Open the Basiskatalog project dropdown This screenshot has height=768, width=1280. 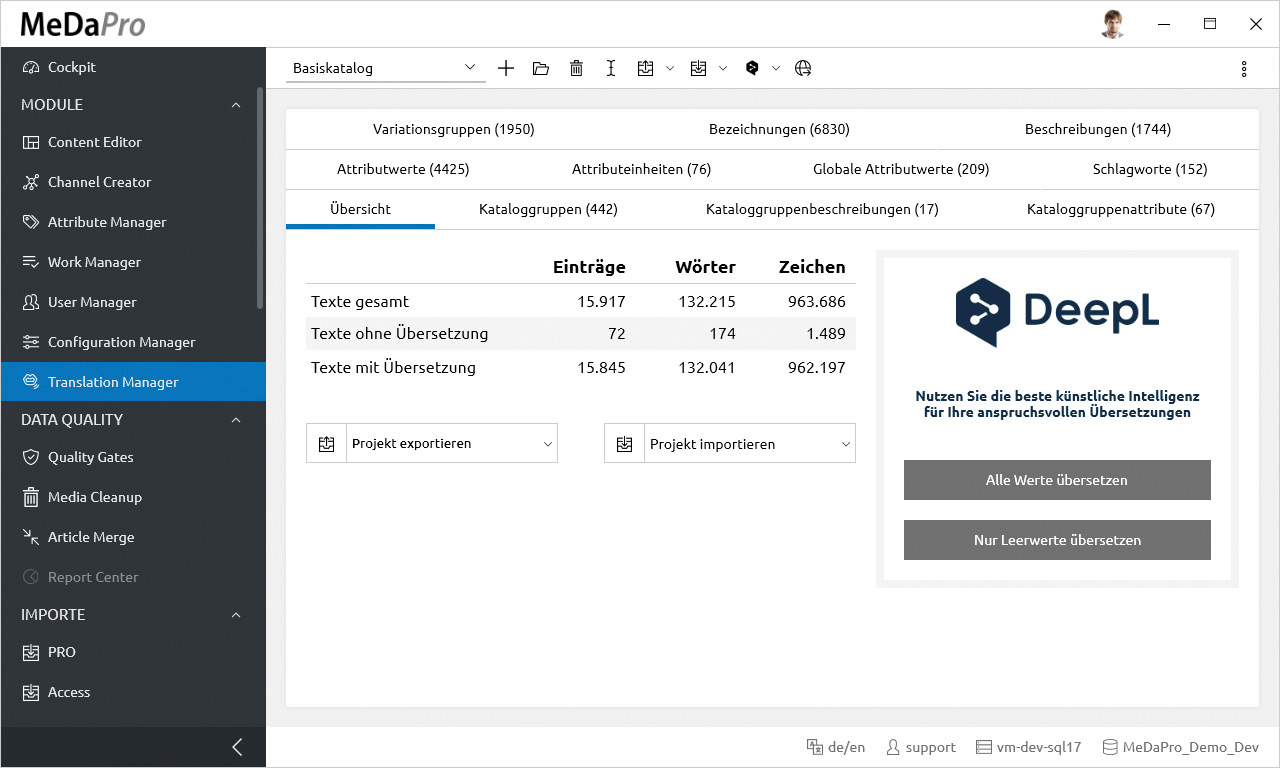(x=386, y=68)
